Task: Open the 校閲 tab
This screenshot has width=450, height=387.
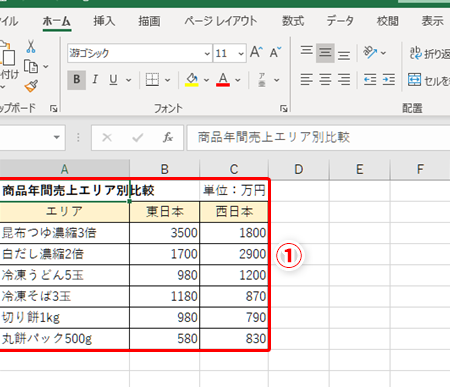Action: coord(387,21)
